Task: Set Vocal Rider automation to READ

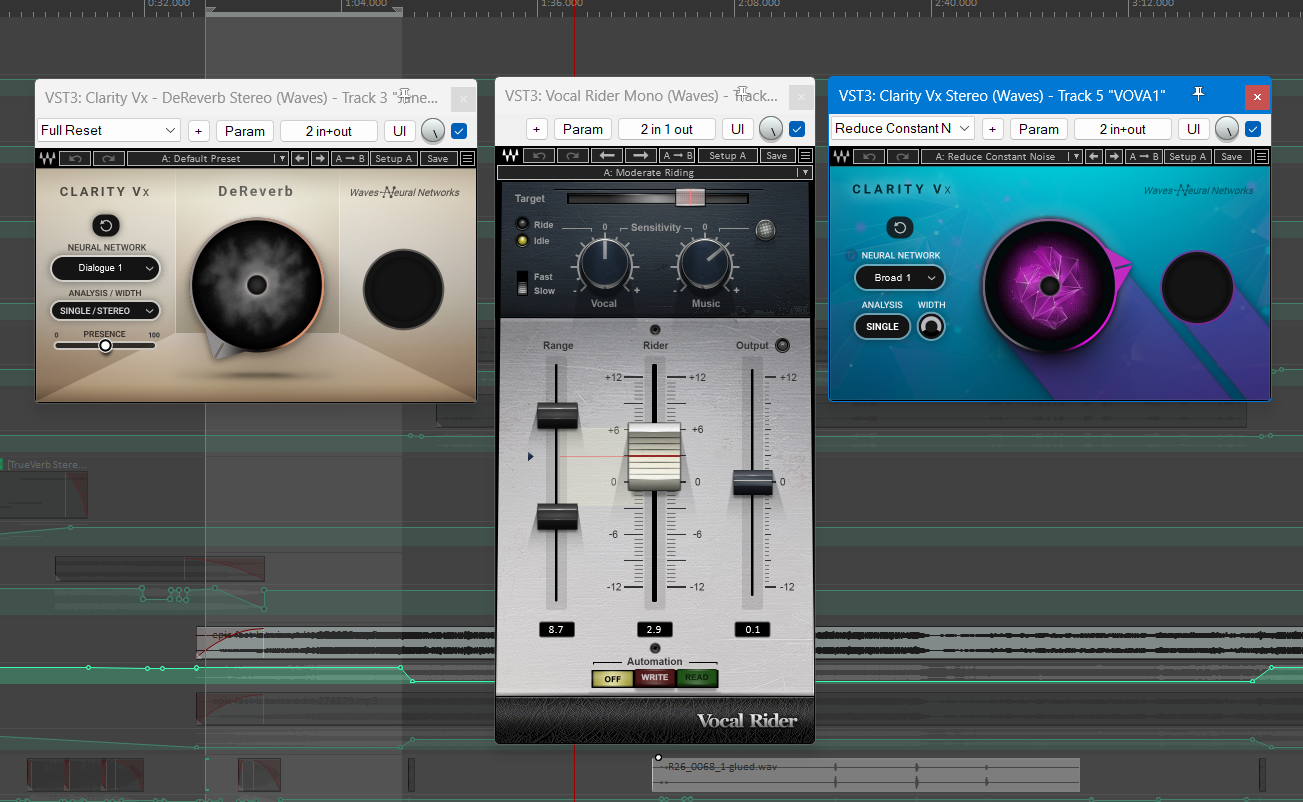Action: click(697, 678)
